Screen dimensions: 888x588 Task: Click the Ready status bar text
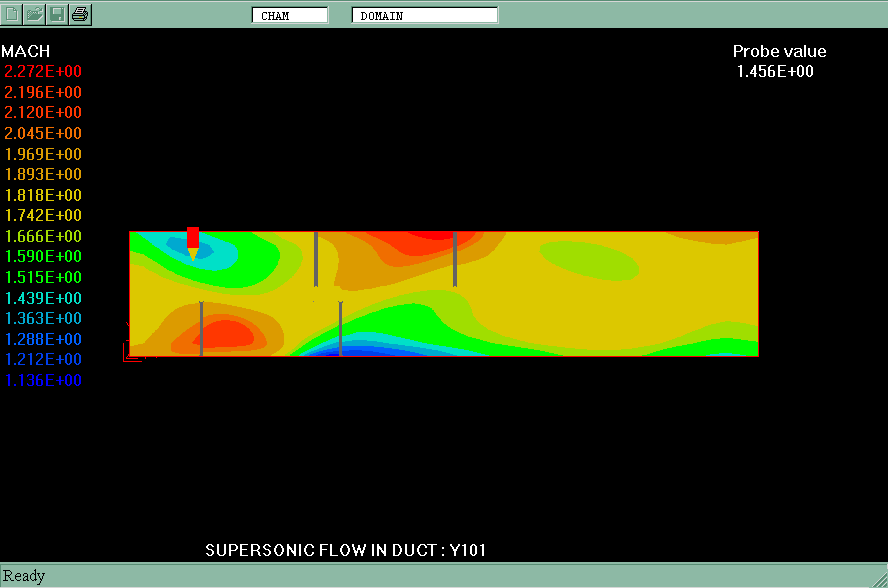click(24, 576)
